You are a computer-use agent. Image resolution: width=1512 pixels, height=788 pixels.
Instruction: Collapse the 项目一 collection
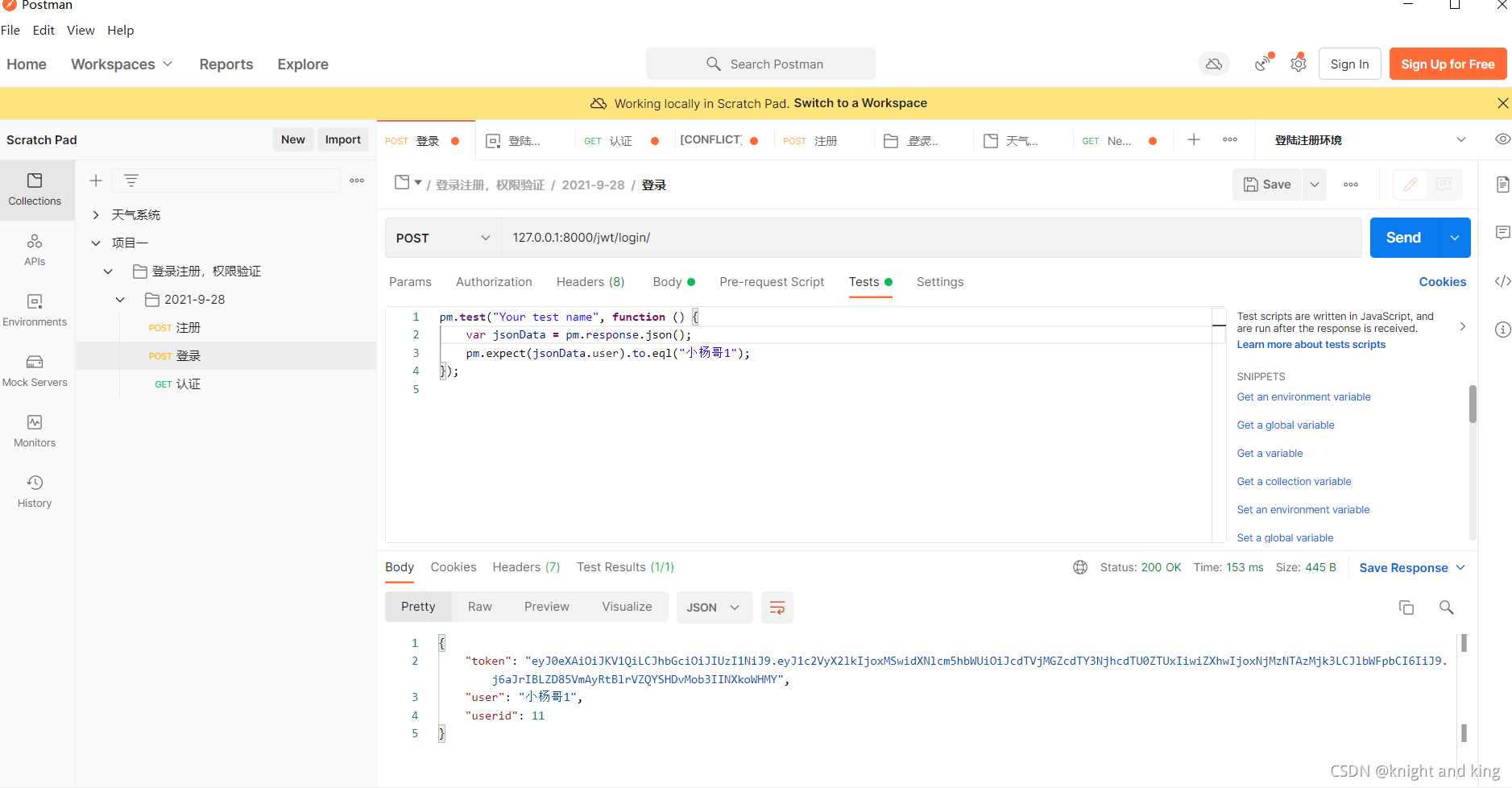click(x=96, y=243)
